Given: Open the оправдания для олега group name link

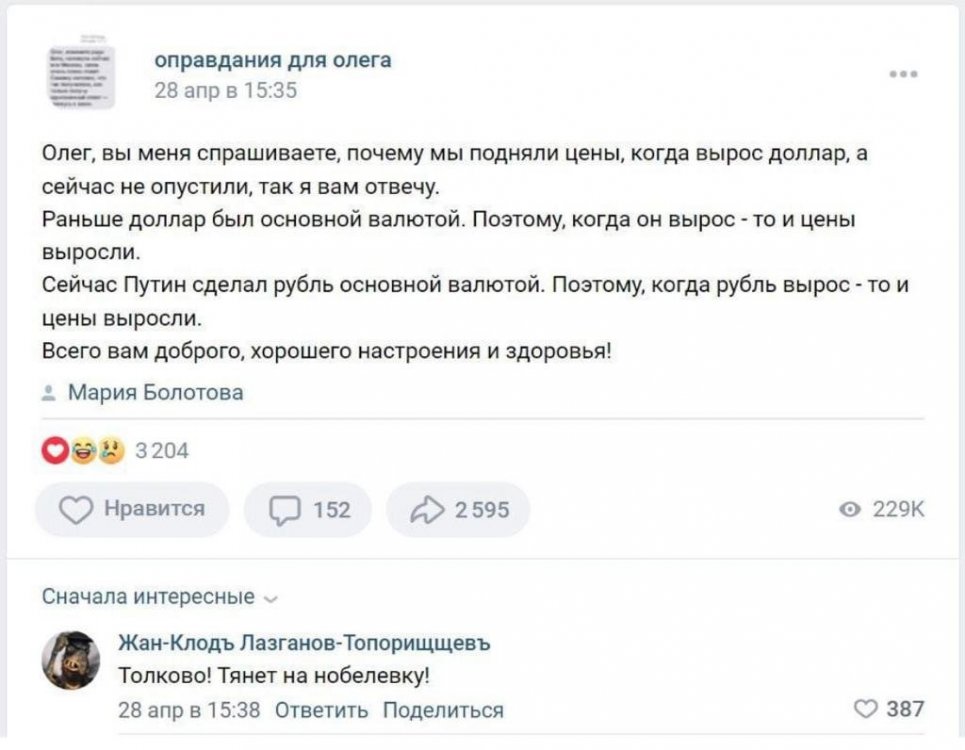Looking at the screenshot, I should (272, 61).
